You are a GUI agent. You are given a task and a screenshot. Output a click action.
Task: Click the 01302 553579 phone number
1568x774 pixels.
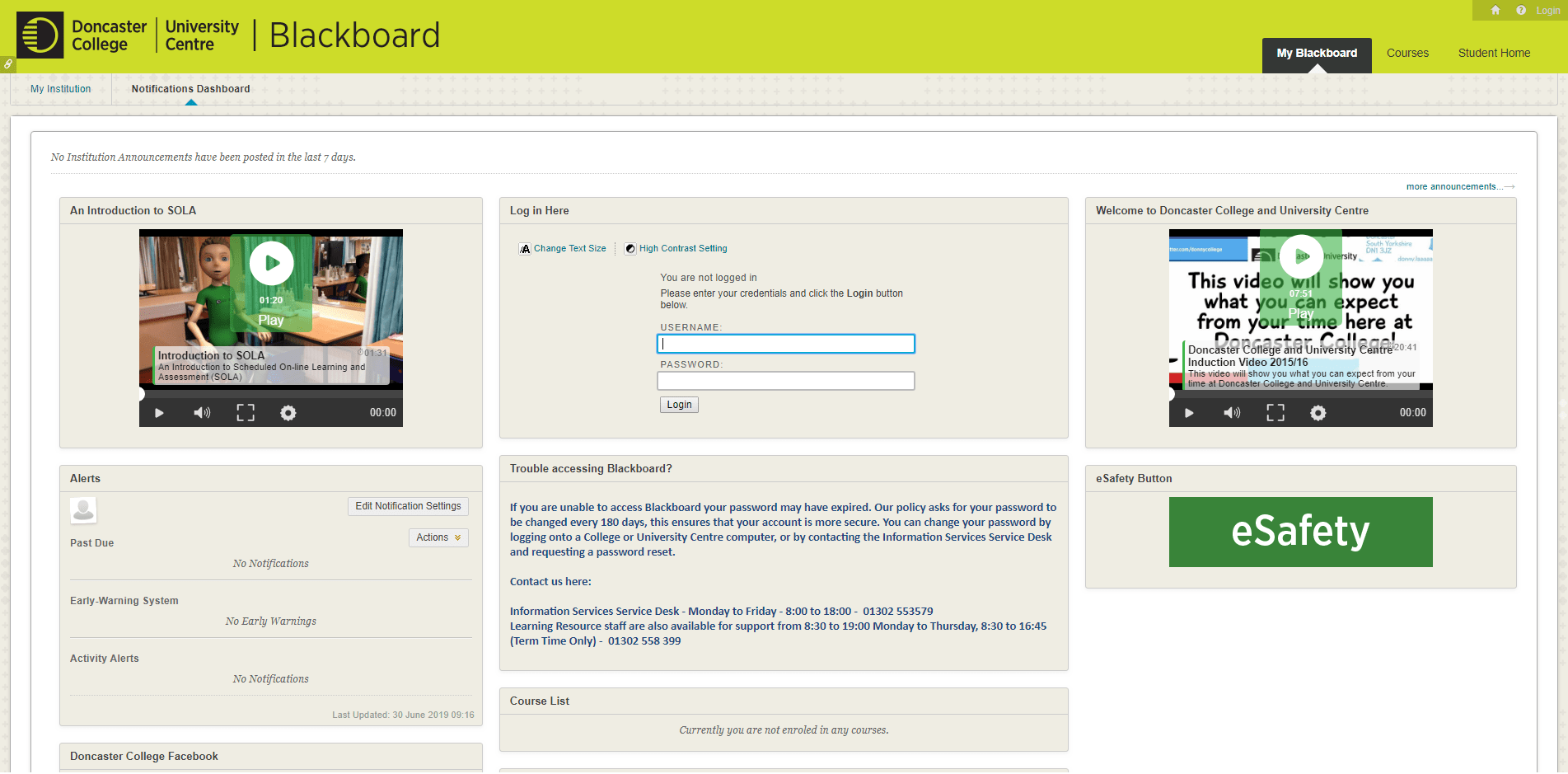pos(898,612)
